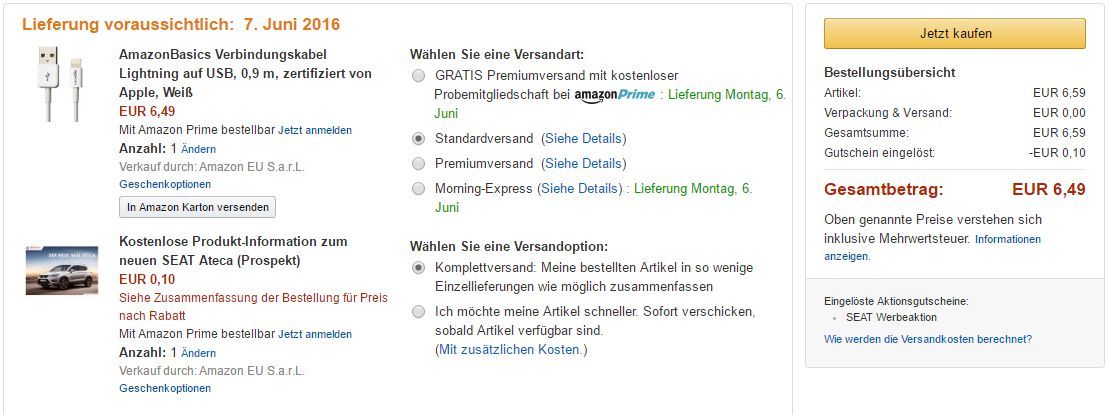Click In Amazon Karton versenden button
This screenshot has width=1109, height=415.
coord(197,207)
